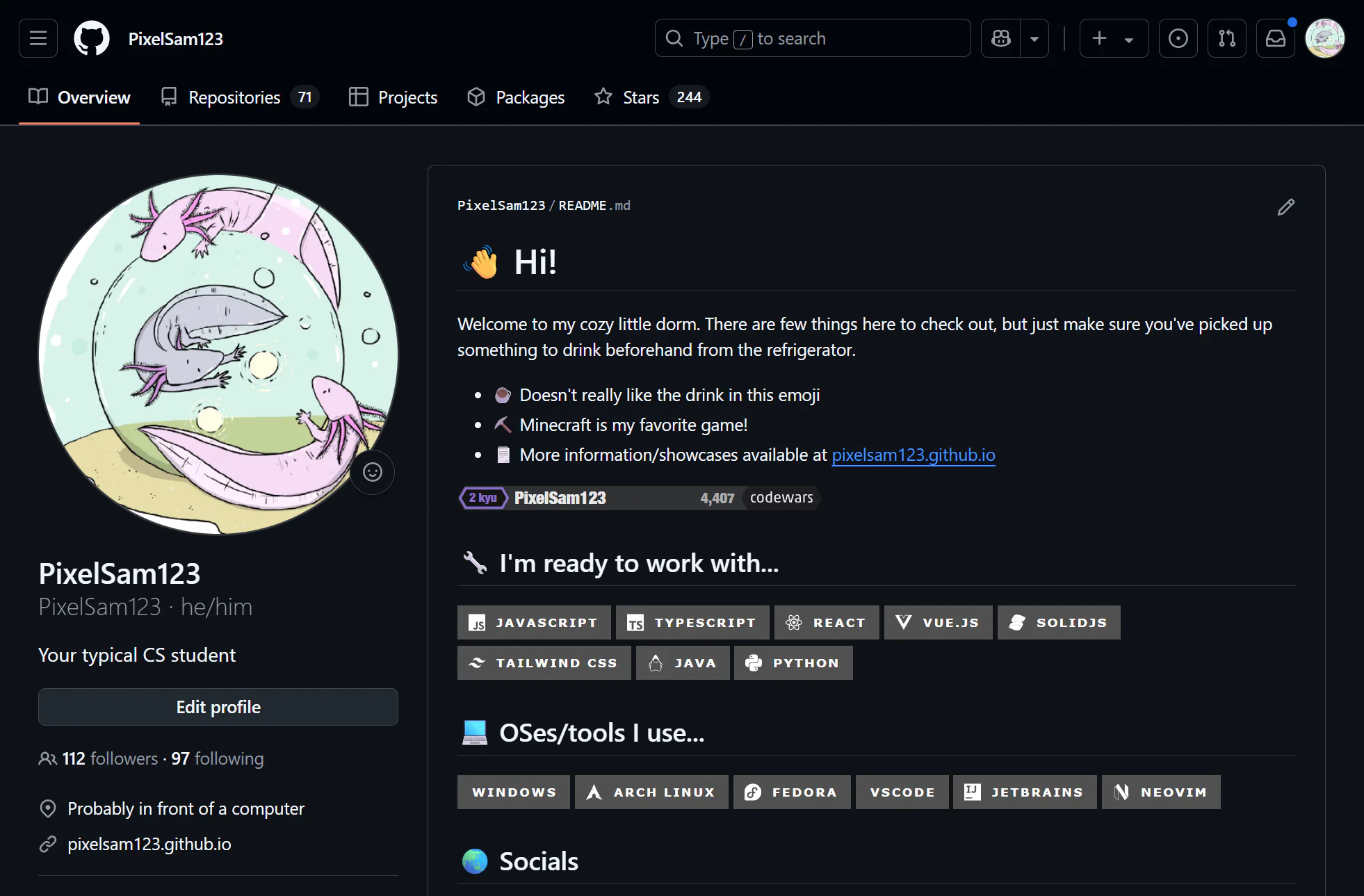Click 'Probably in front of a computer' location
This screenshot has height=896, width=1364.
coord(186,808)
